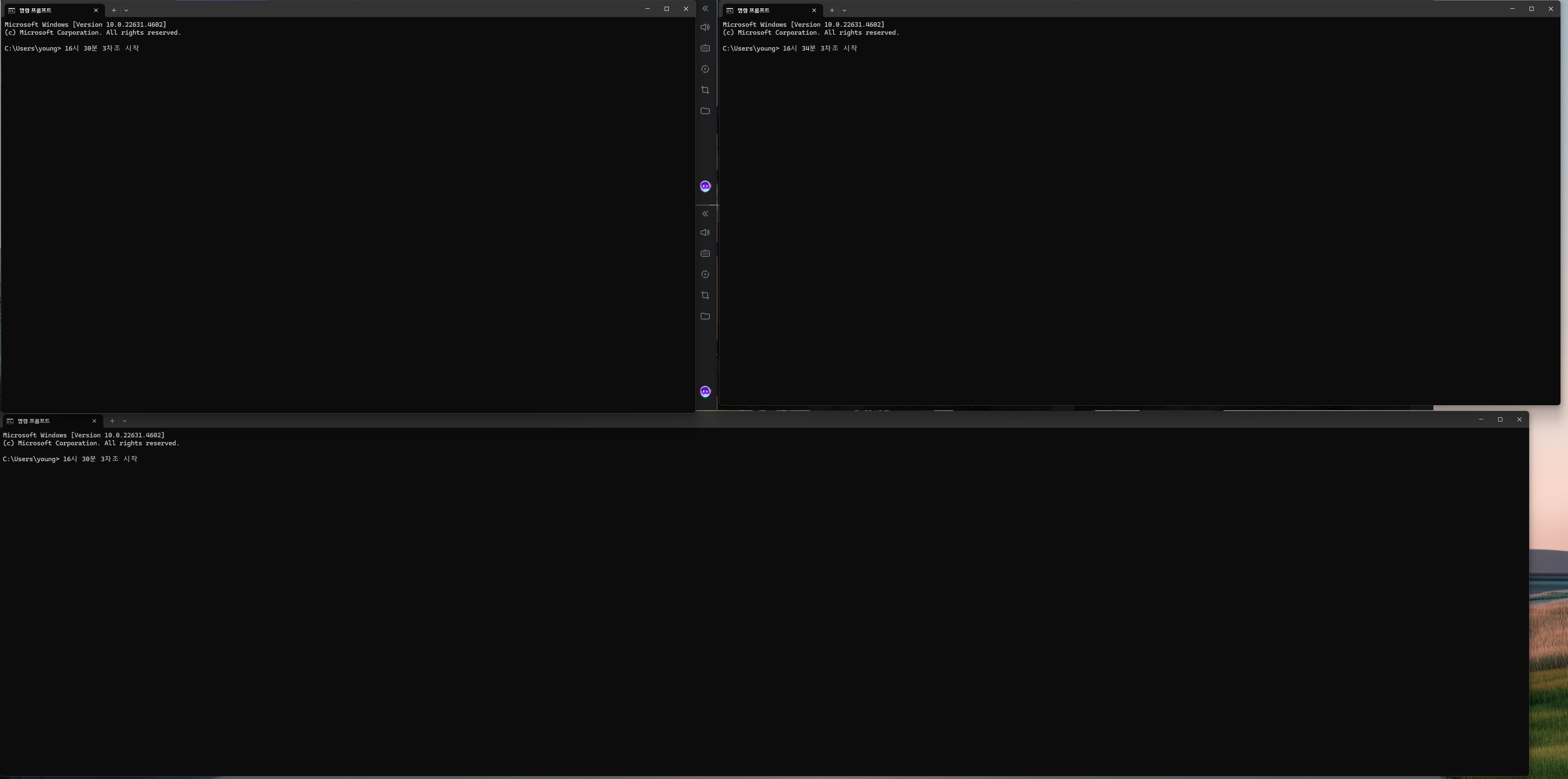Image resolution: width=1568 pixels, height=779 pixels.
Task: Open profile dropdown arrow in top-left terminal
Action: [x=126, y=10]
